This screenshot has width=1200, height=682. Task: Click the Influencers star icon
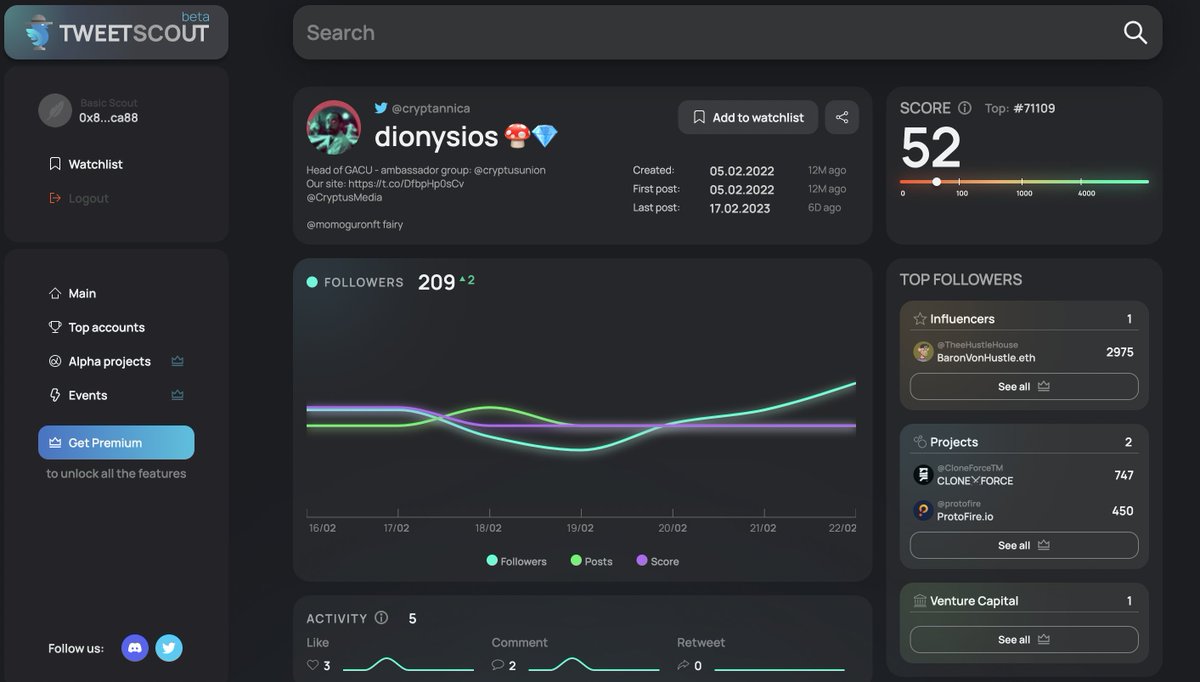pyautogui.click(x=920, y=319)
